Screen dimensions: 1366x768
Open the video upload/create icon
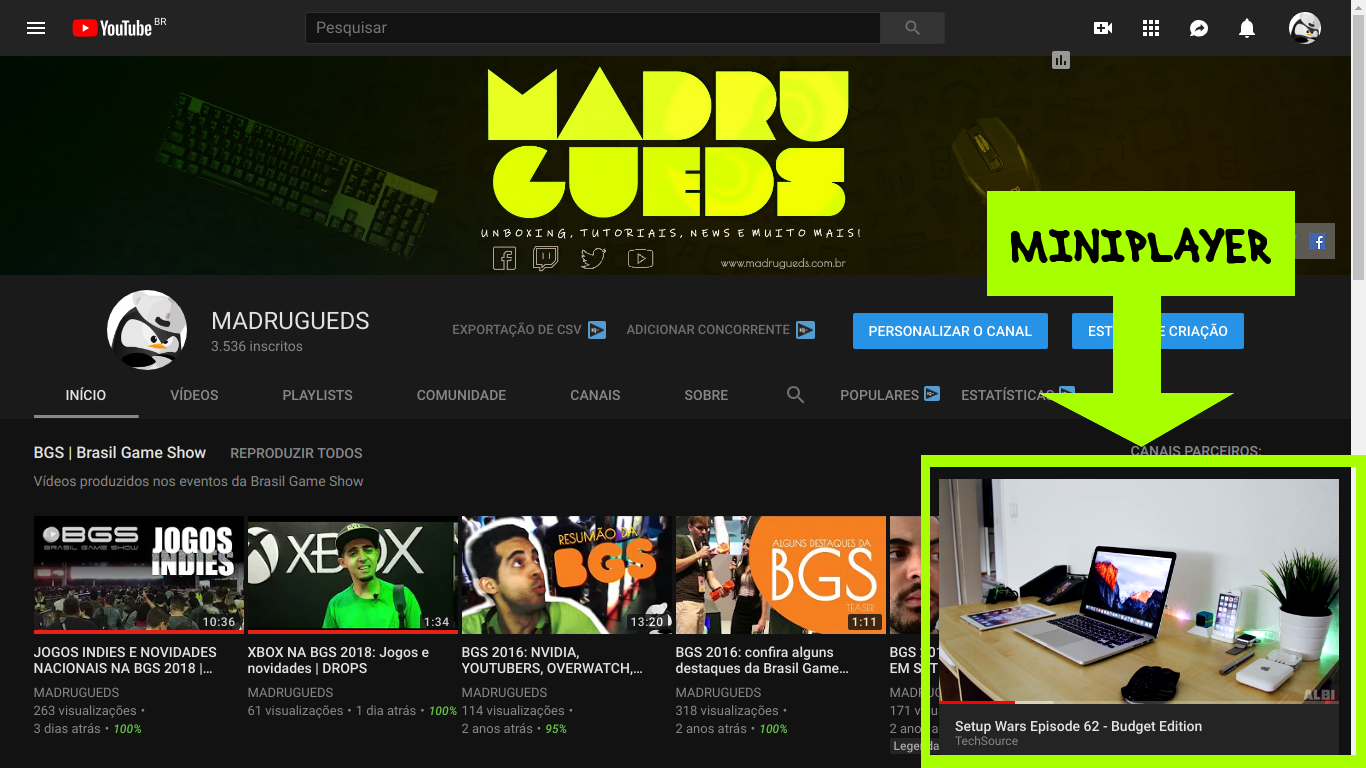[x=1102, y=27]
